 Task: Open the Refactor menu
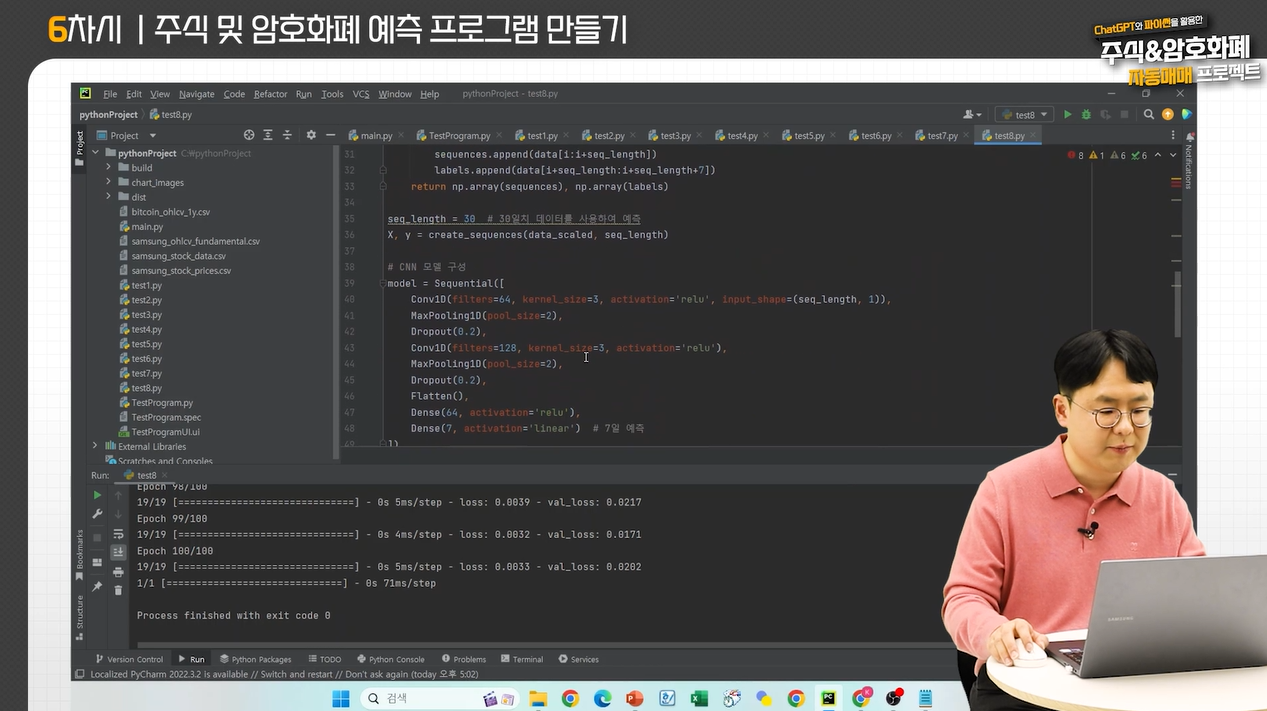[270, 94]
